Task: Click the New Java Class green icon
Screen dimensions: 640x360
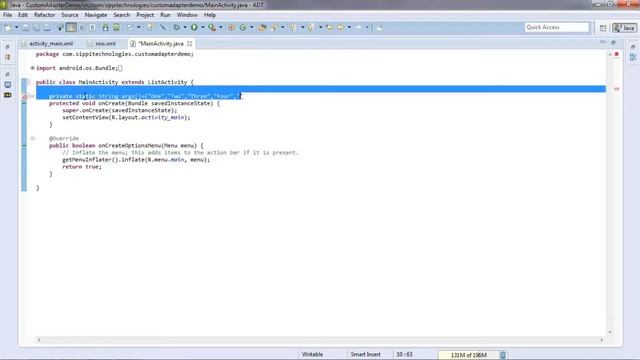Action: 243,27
